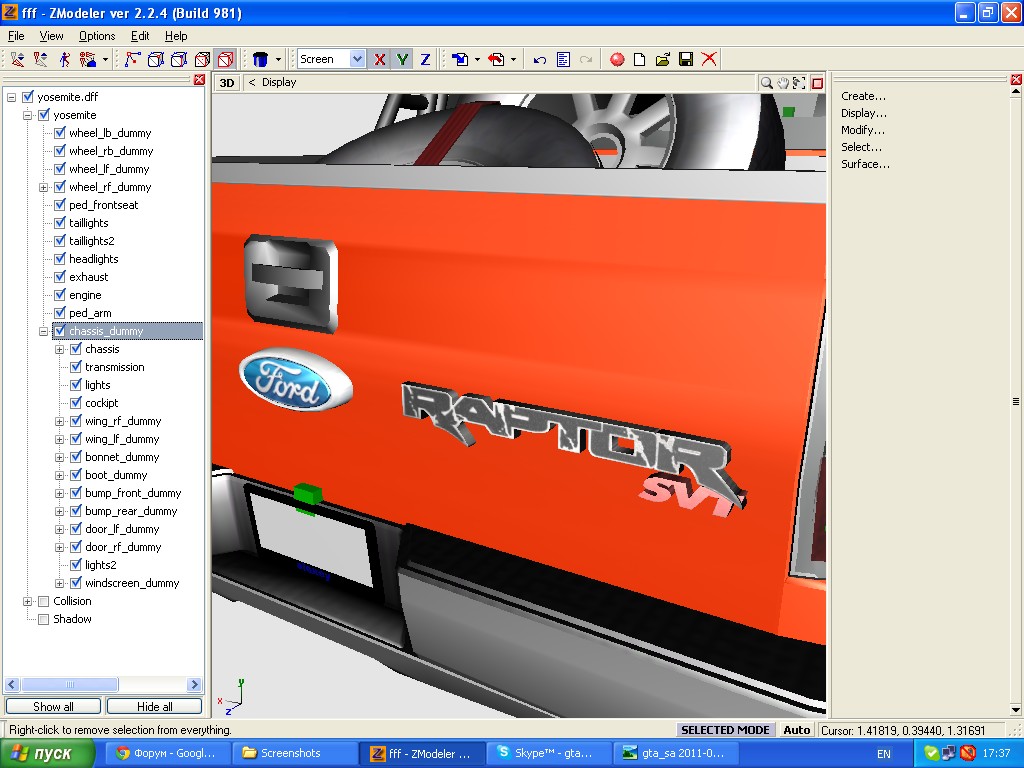Open the Options menu
Viewport: 1024px width, 768px height.
(97, 36)
